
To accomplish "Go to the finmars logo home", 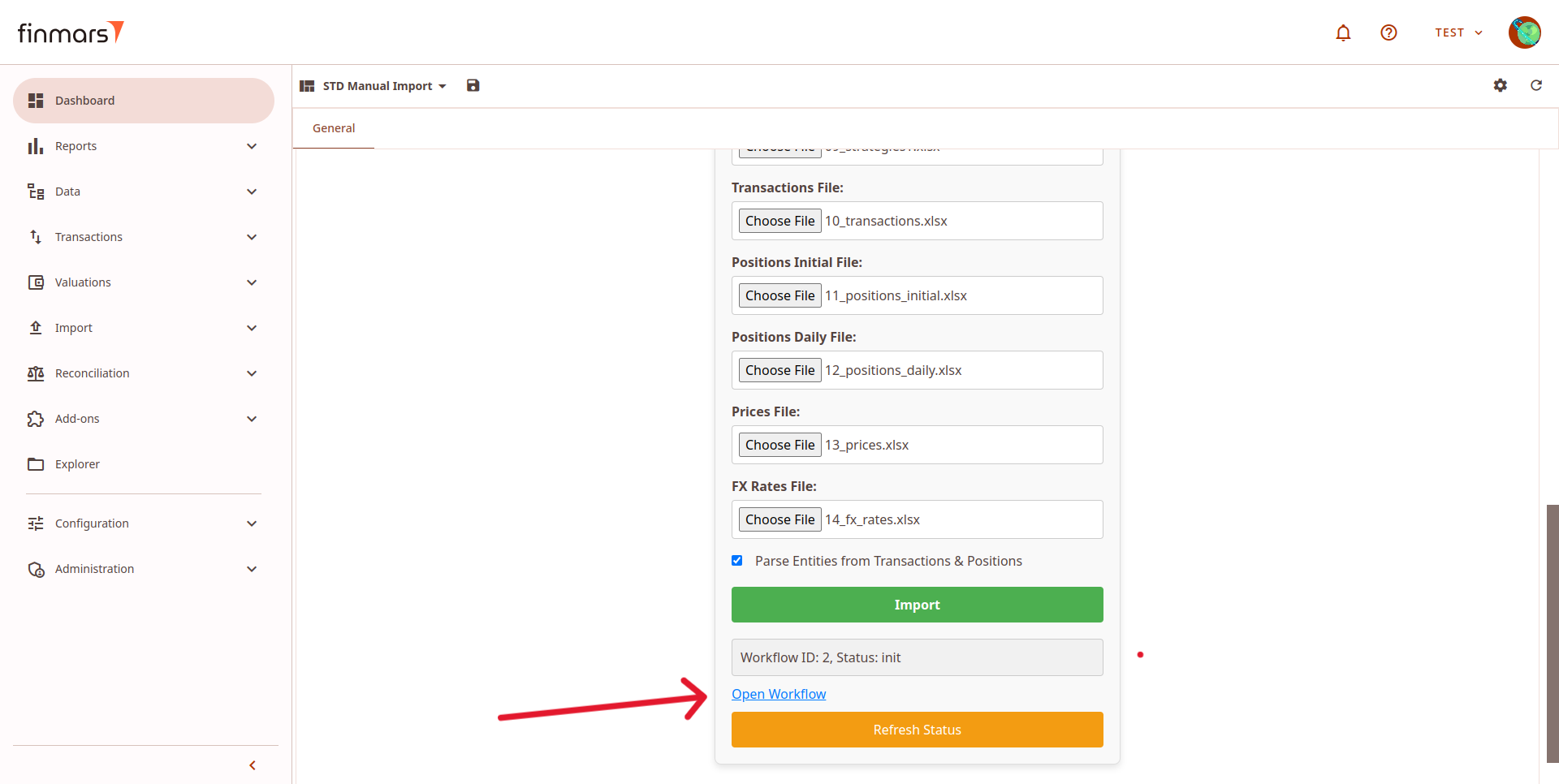I will coord(71,32).
